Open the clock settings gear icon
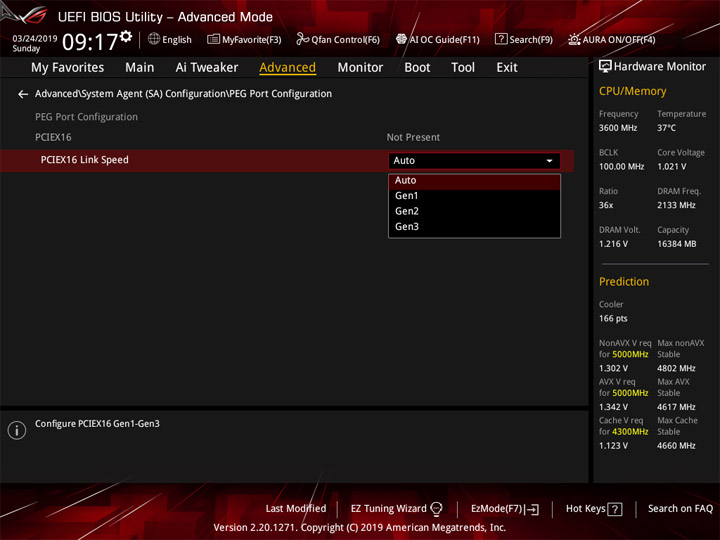Viewport: 720px width, 540px height. tap(126, 36)
